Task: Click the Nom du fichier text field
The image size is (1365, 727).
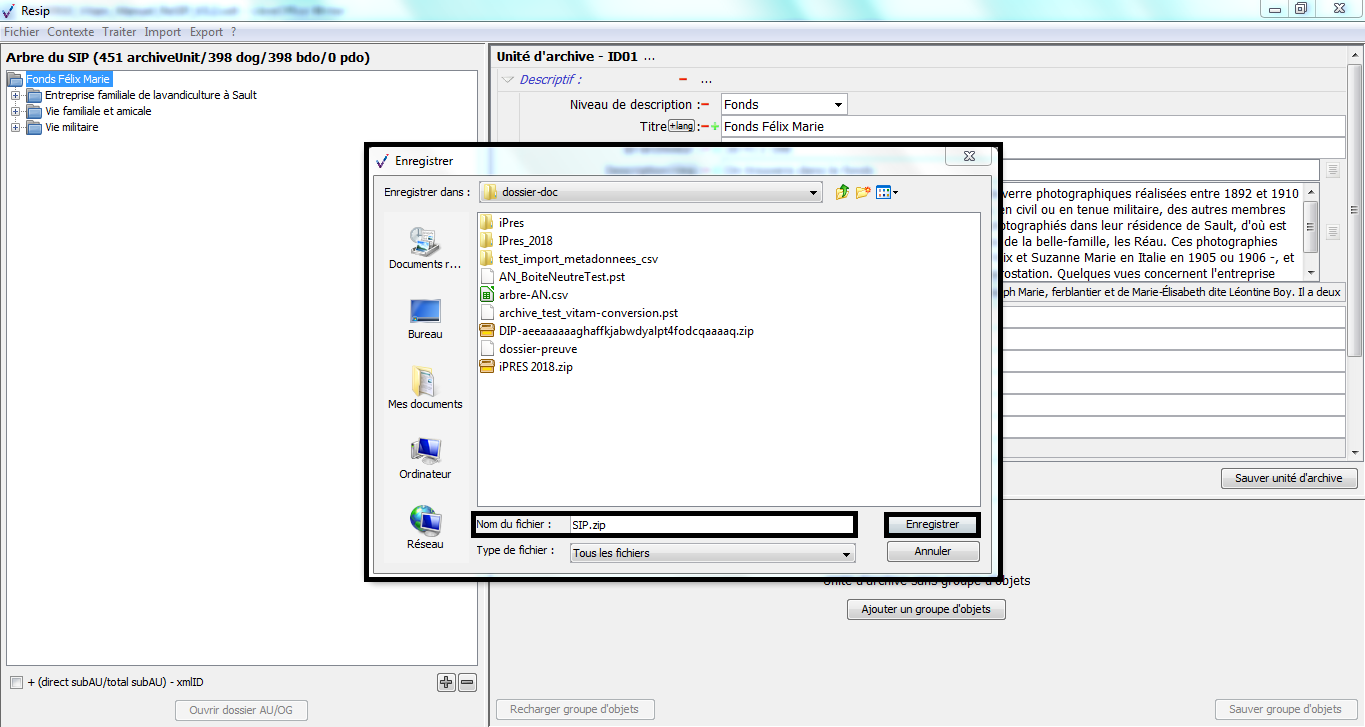Action: point(710,524)
